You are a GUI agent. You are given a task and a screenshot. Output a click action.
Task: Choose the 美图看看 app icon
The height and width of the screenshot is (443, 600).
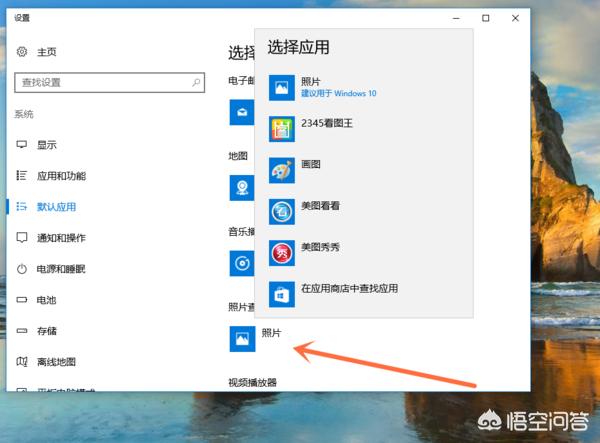click(x=282, y=212)
